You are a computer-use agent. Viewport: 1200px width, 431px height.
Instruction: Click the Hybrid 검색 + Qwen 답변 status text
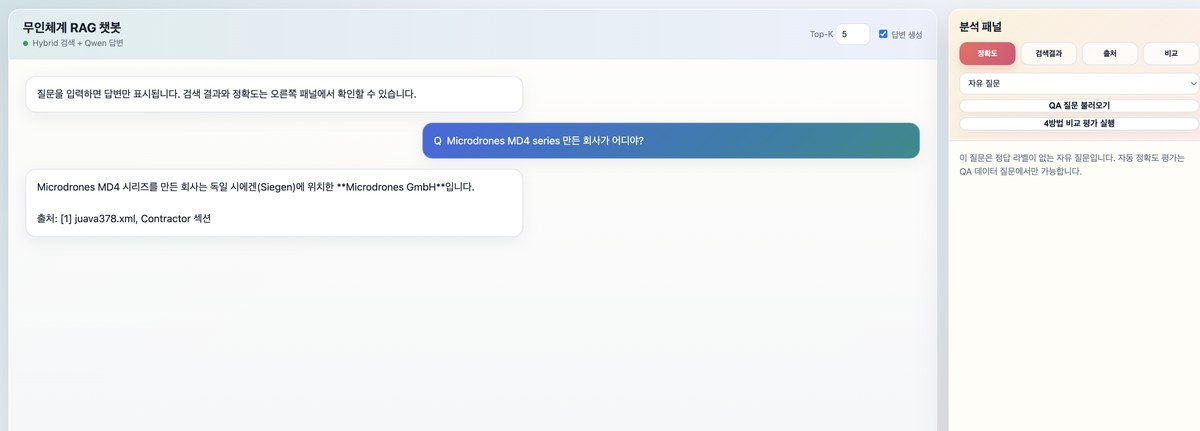click(78, 44)
